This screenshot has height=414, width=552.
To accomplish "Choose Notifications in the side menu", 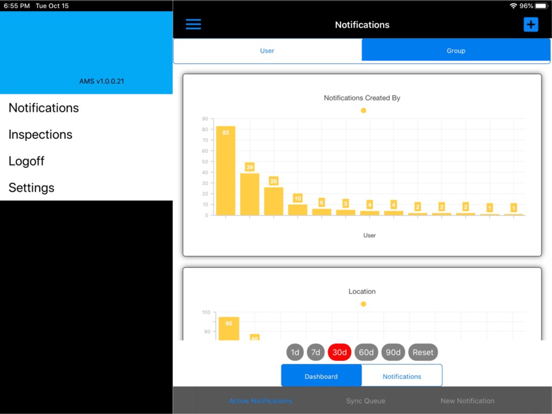I will point(86,108).
